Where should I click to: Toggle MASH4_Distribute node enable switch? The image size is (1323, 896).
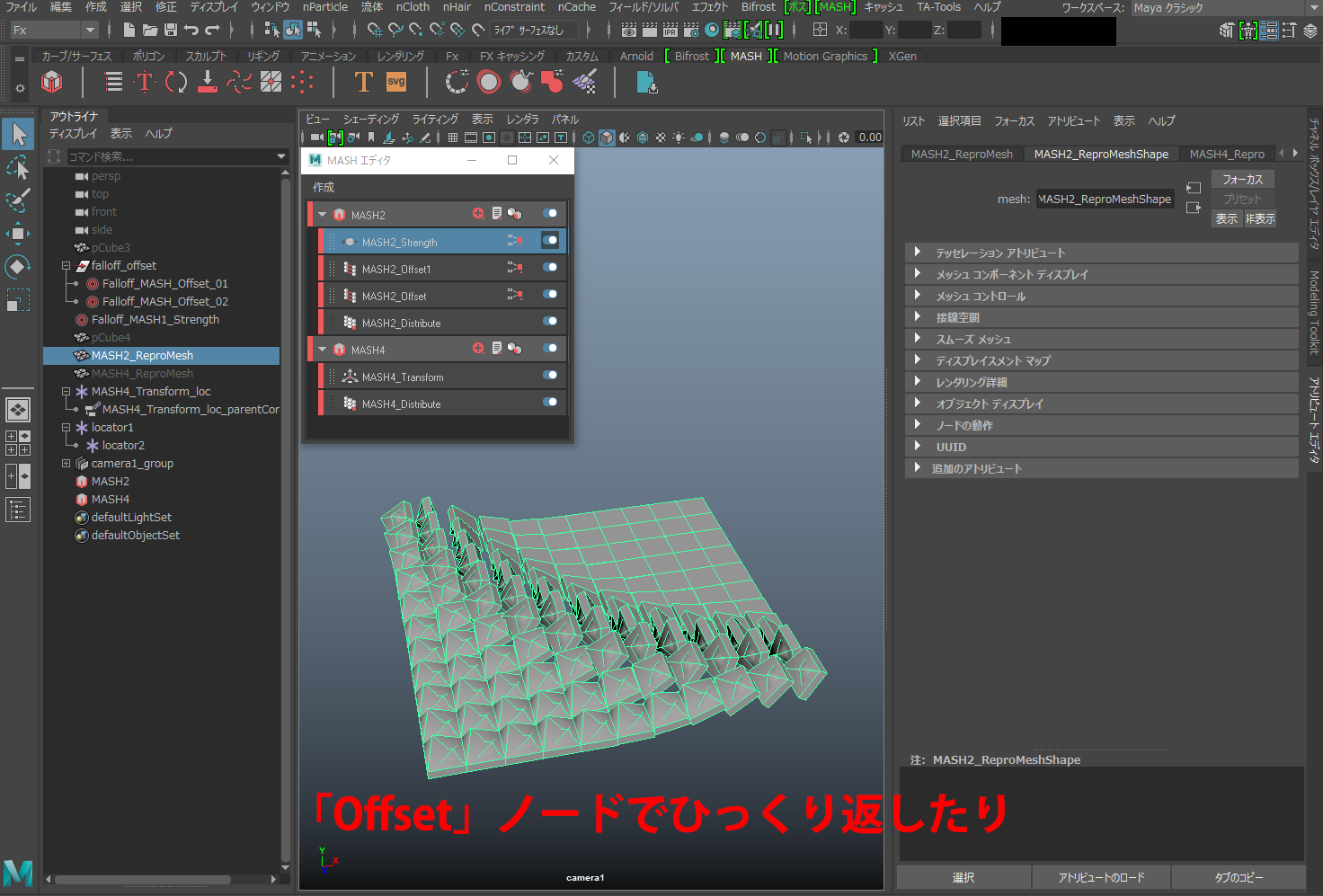[x=550, y=403]
